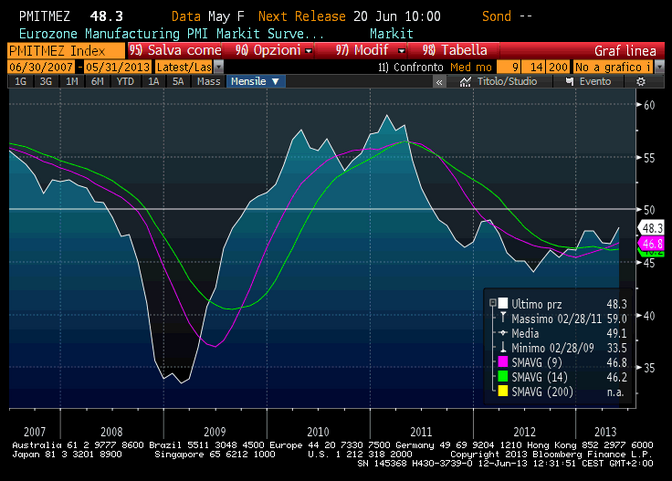Viewport: 672px width, 481px height.
Task: Click the Massimo marker icon in legend
Action: click(502, 318)
